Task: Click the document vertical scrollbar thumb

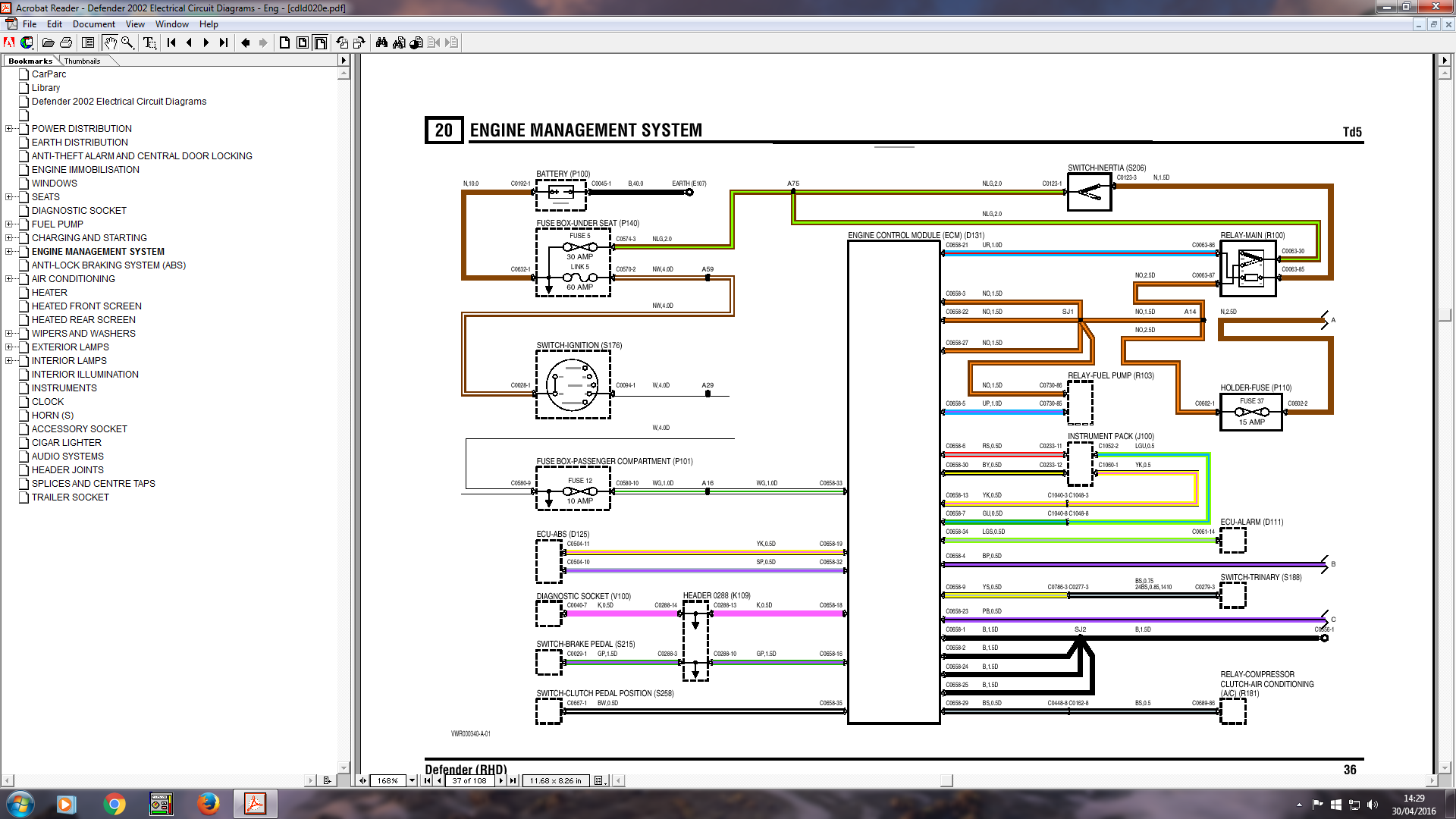Action: [1444, 315]
